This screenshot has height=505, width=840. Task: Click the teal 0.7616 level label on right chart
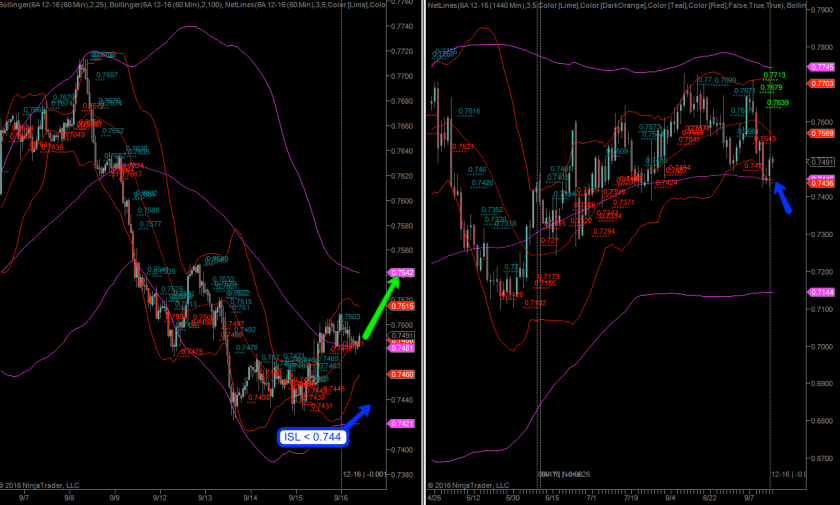coord(469,111)
